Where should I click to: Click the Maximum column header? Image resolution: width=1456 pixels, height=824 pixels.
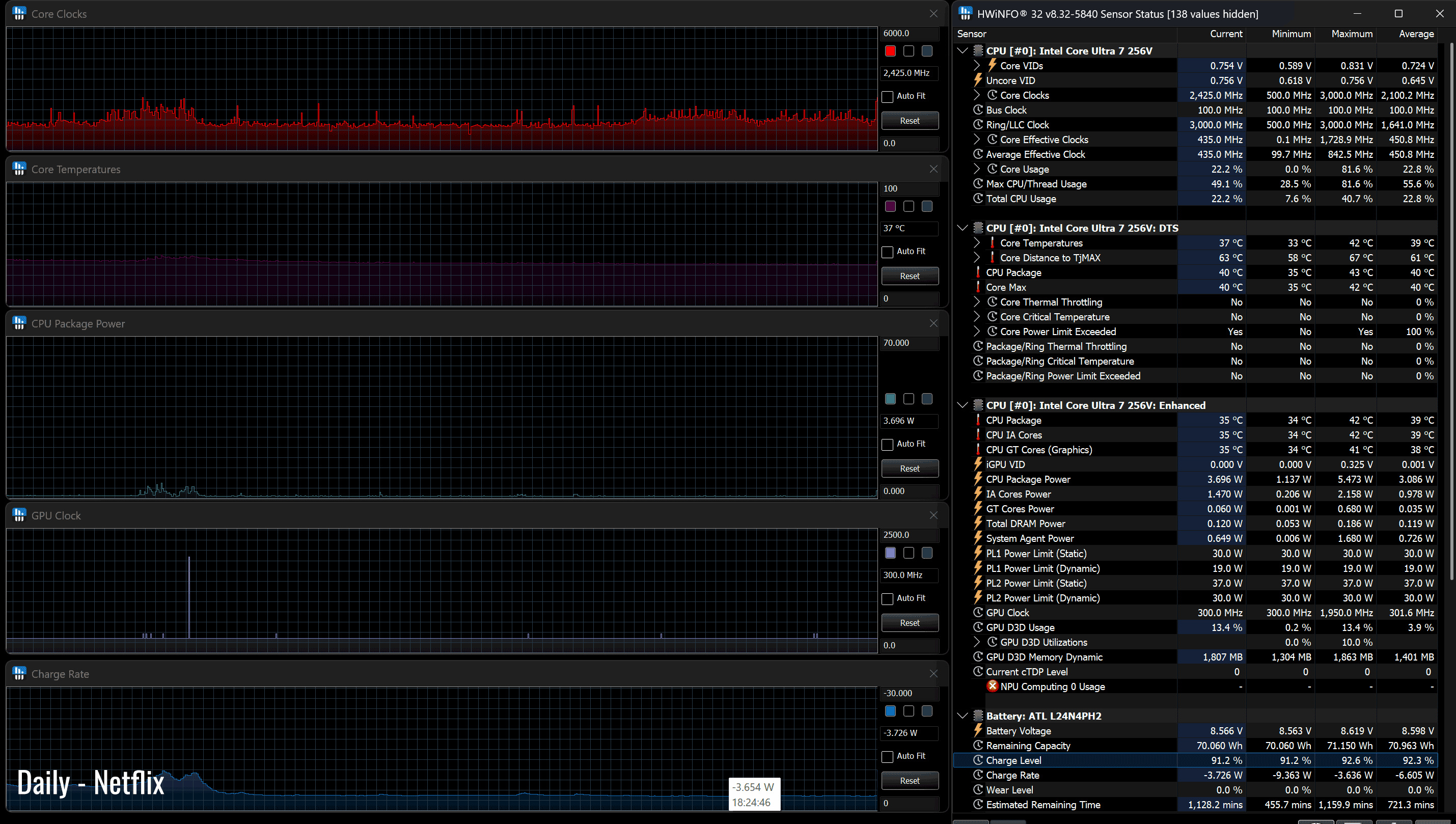tap(1351, 34)
